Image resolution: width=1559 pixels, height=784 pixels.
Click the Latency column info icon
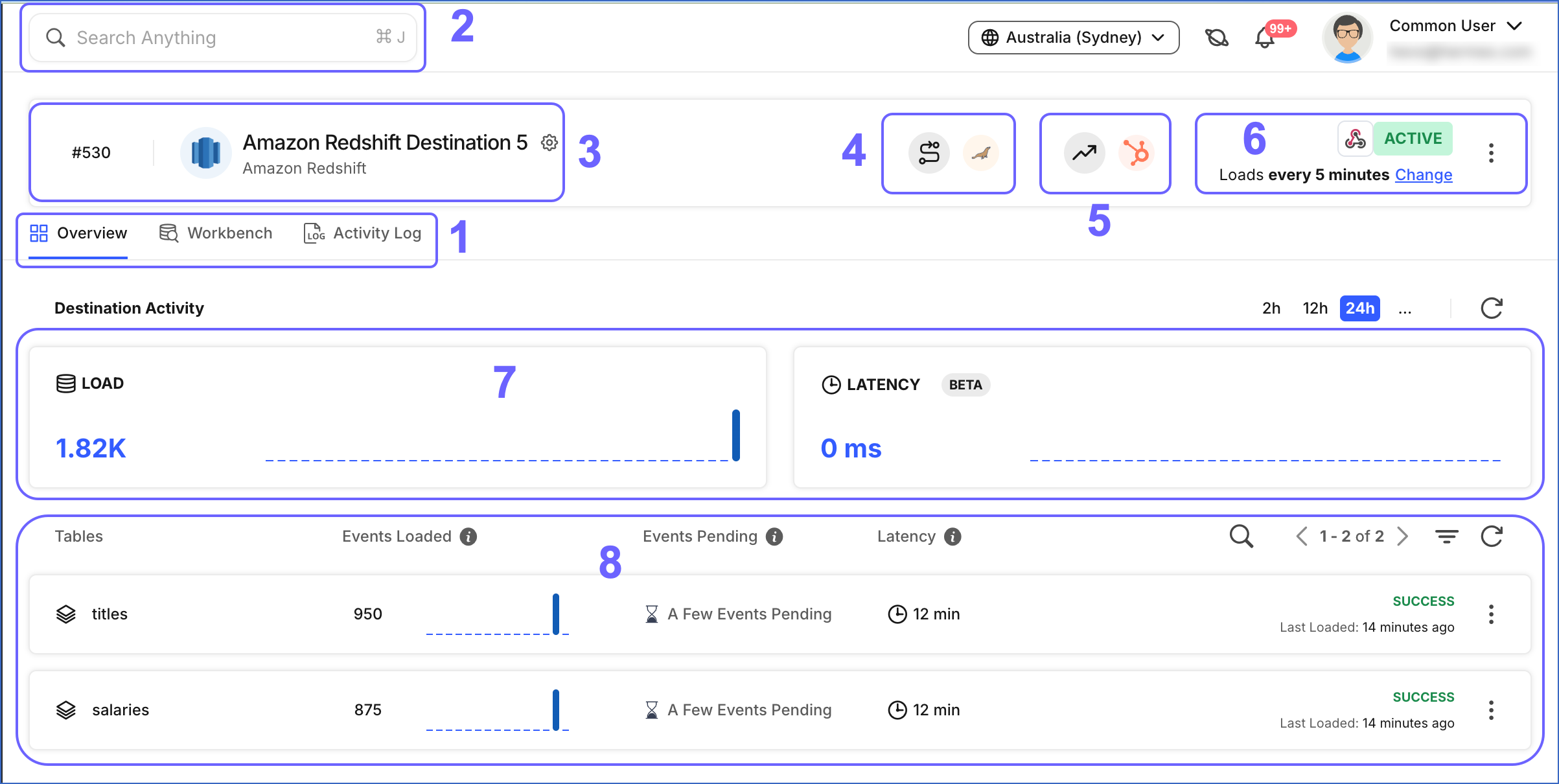click(x=953, y=536)
